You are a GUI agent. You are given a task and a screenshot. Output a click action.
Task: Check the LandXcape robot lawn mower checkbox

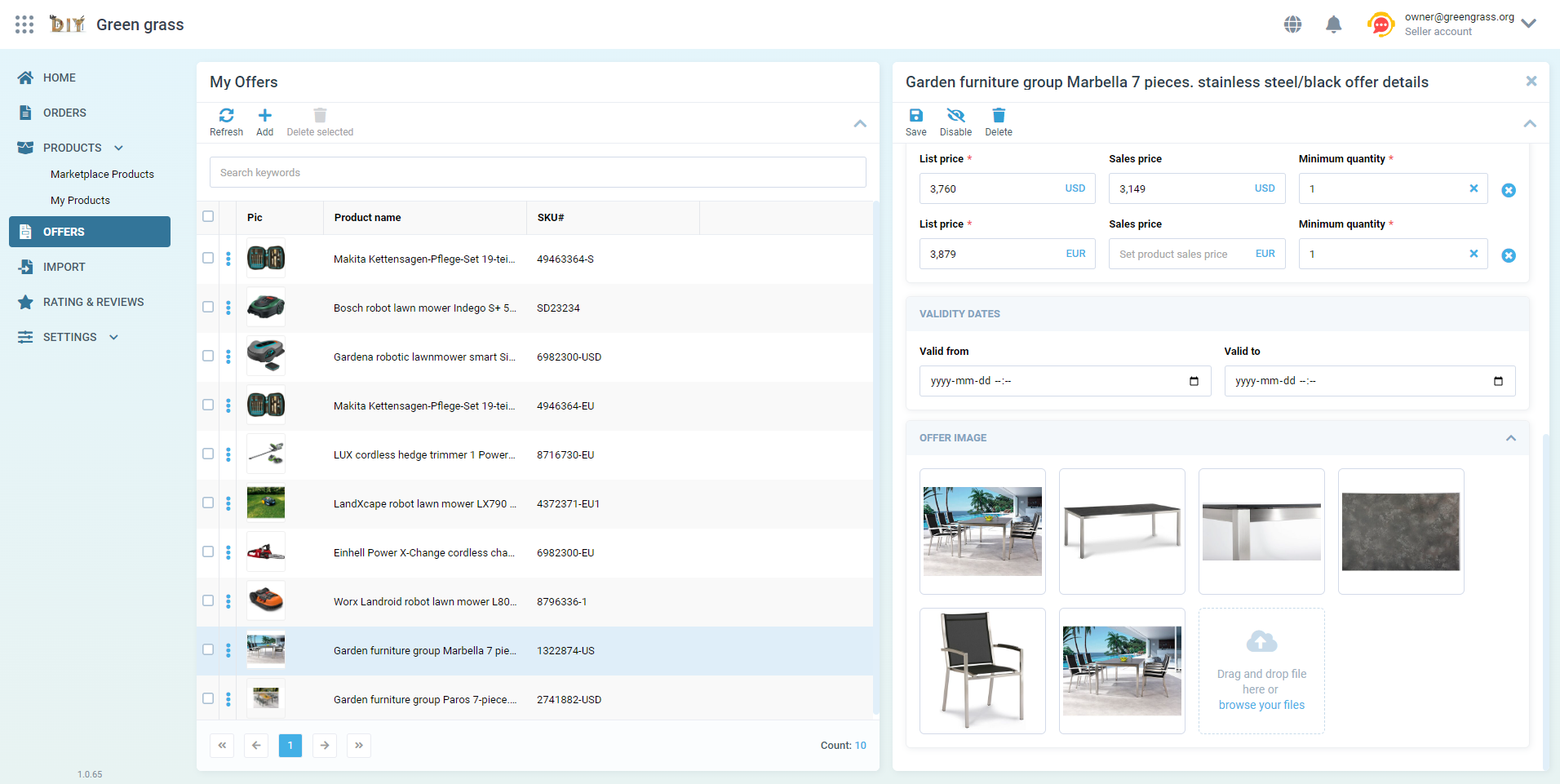208,503
